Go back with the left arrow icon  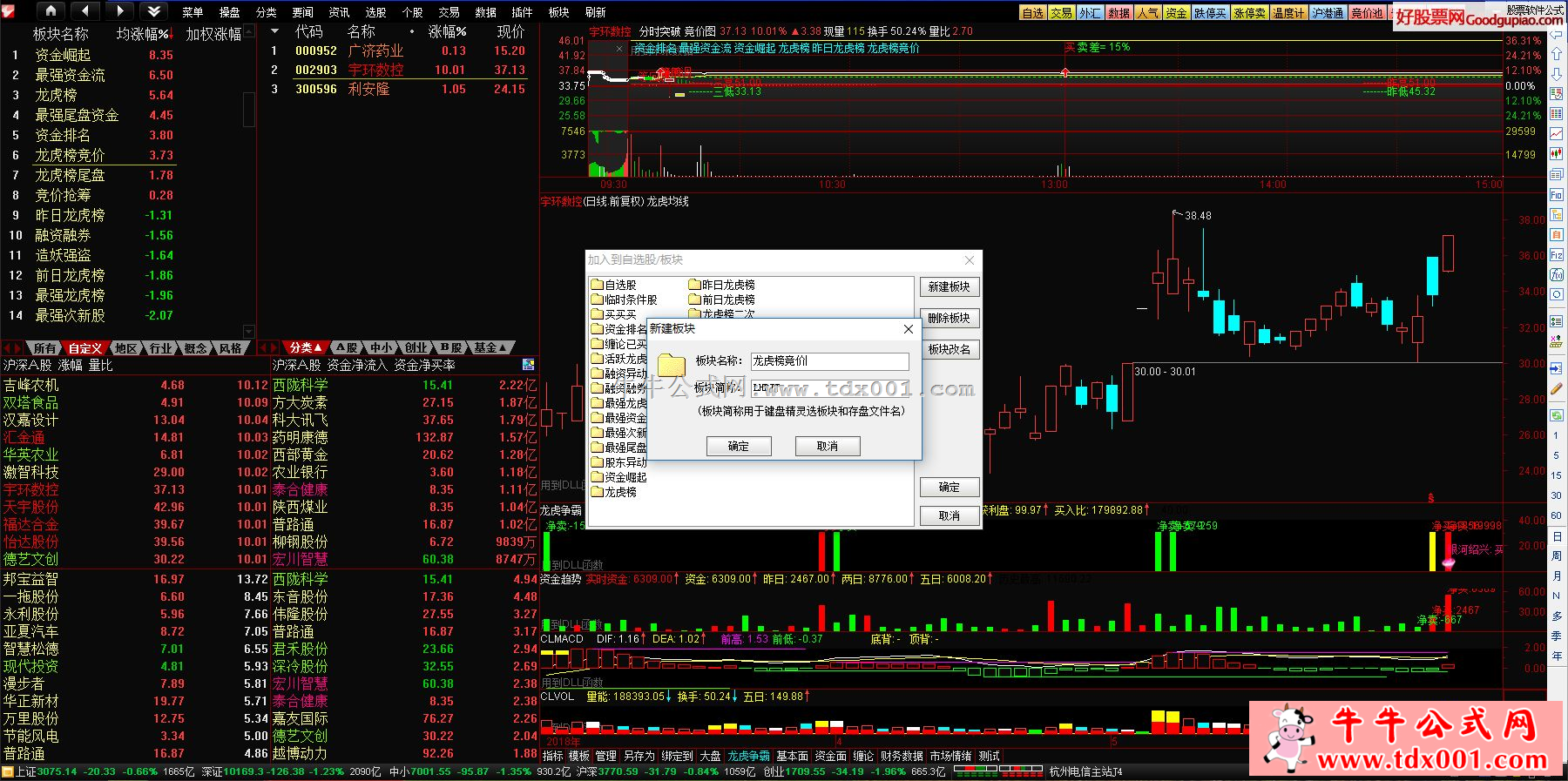[84, 11]
